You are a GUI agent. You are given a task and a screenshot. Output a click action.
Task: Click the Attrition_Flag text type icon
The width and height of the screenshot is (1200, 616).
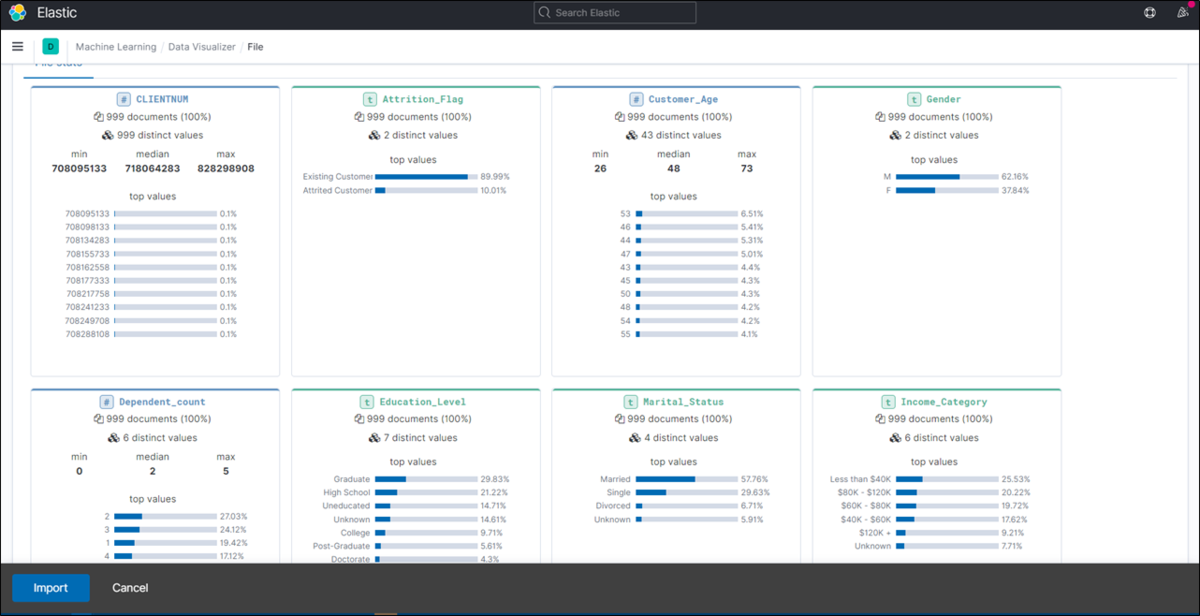coord(369,99)
